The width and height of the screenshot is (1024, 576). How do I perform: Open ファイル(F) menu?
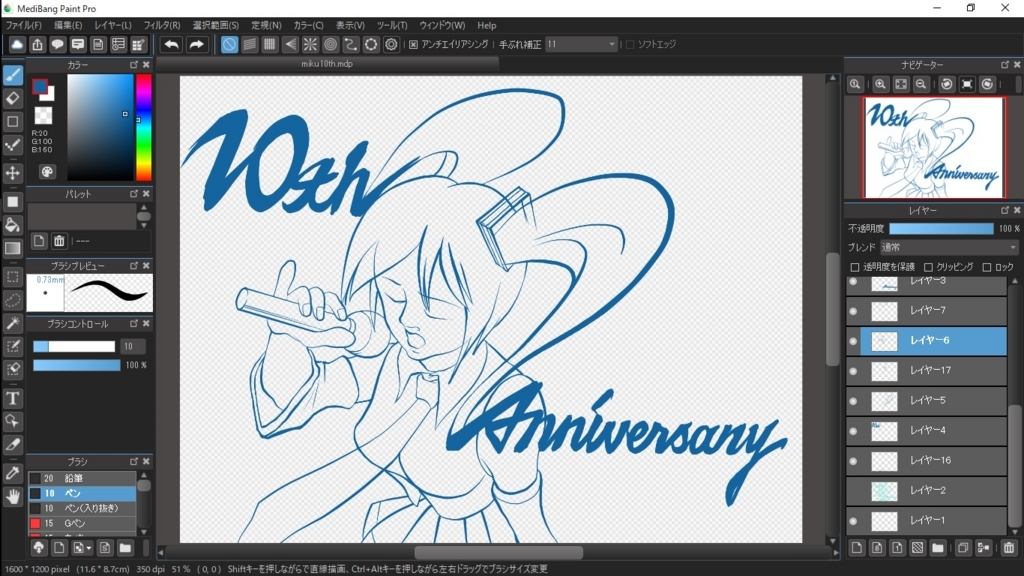[24, 25]
